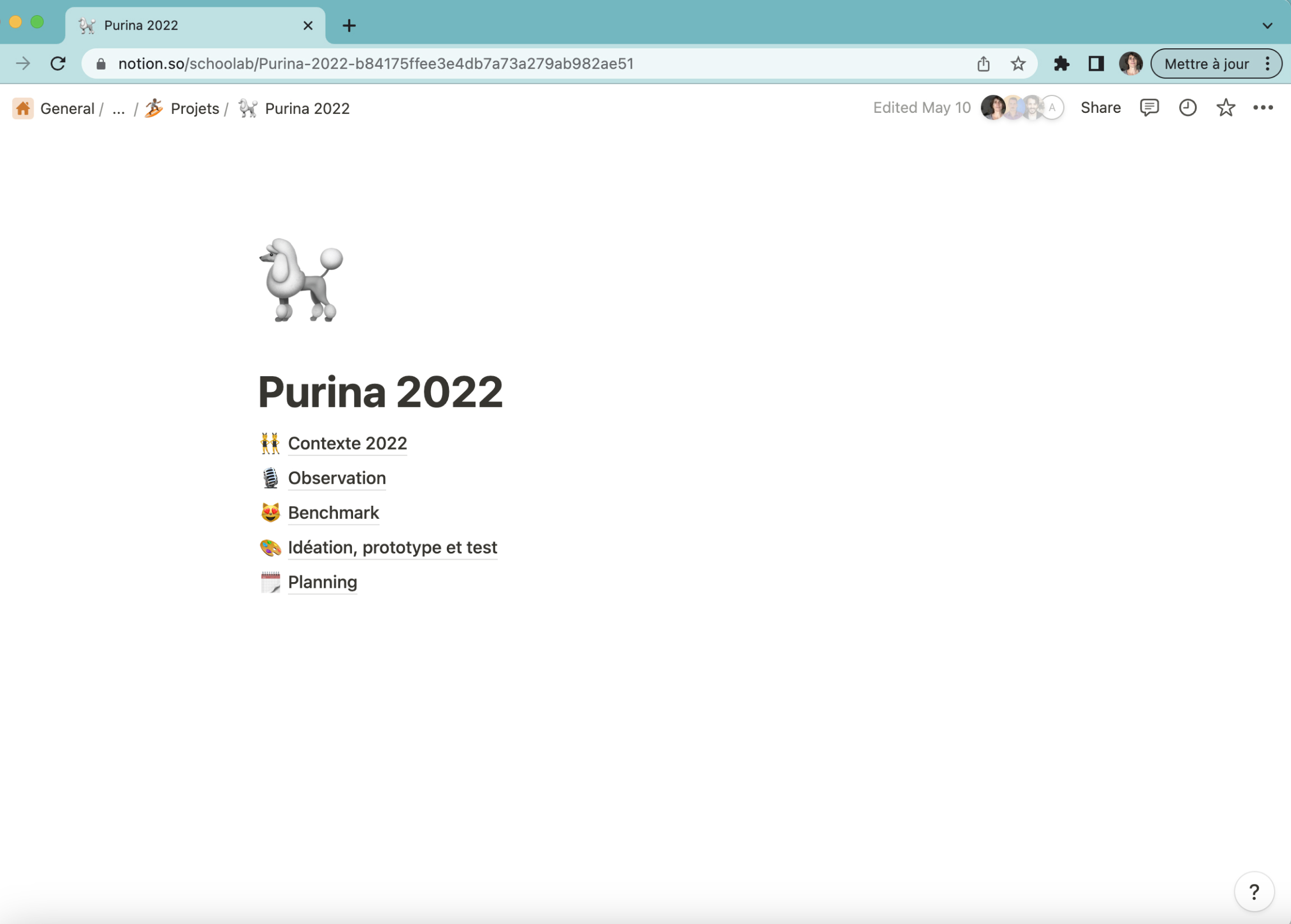Bookmark this page with the address bar star
Image resolution: width=1291 pixels, height=924 pixels.
(1018, 64)
